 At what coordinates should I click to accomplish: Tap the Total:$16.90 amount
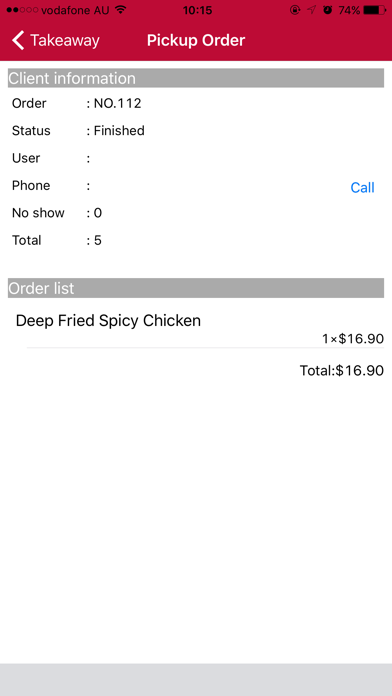(341, 370)
